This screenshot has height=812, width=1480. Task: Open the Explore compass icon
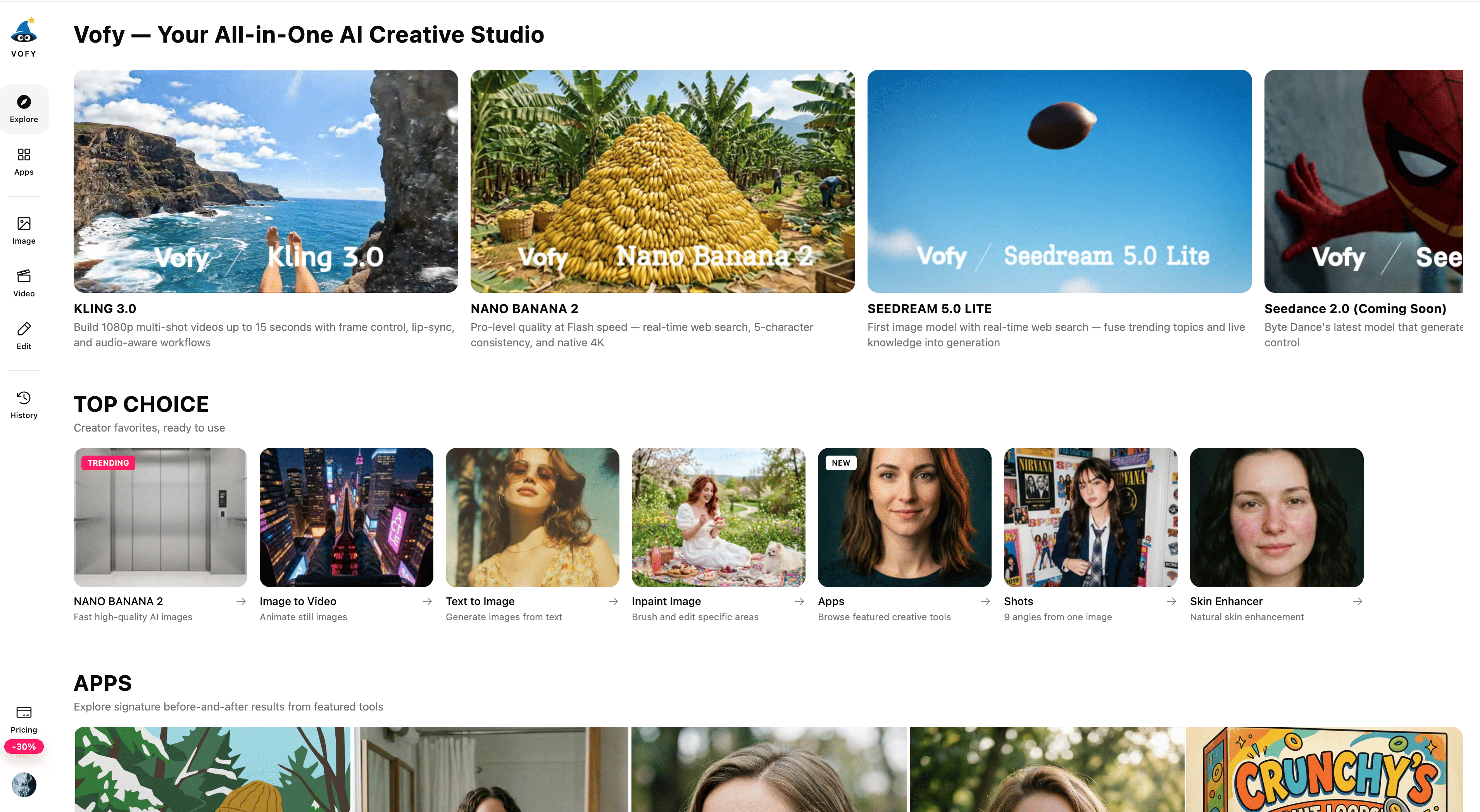pos(24,102)
